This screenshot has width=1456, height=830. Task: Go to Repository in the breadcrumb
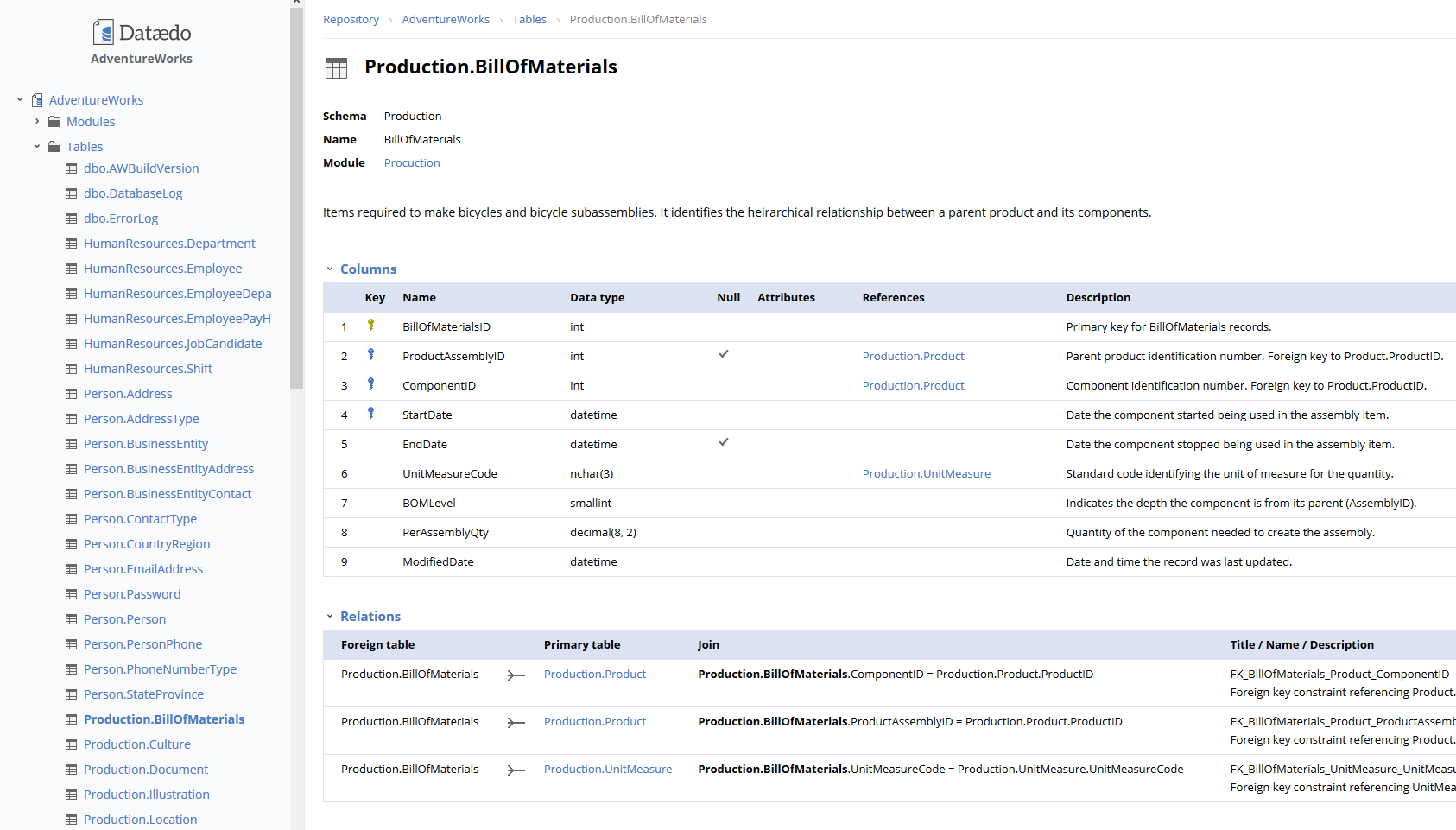pos(351,20)
